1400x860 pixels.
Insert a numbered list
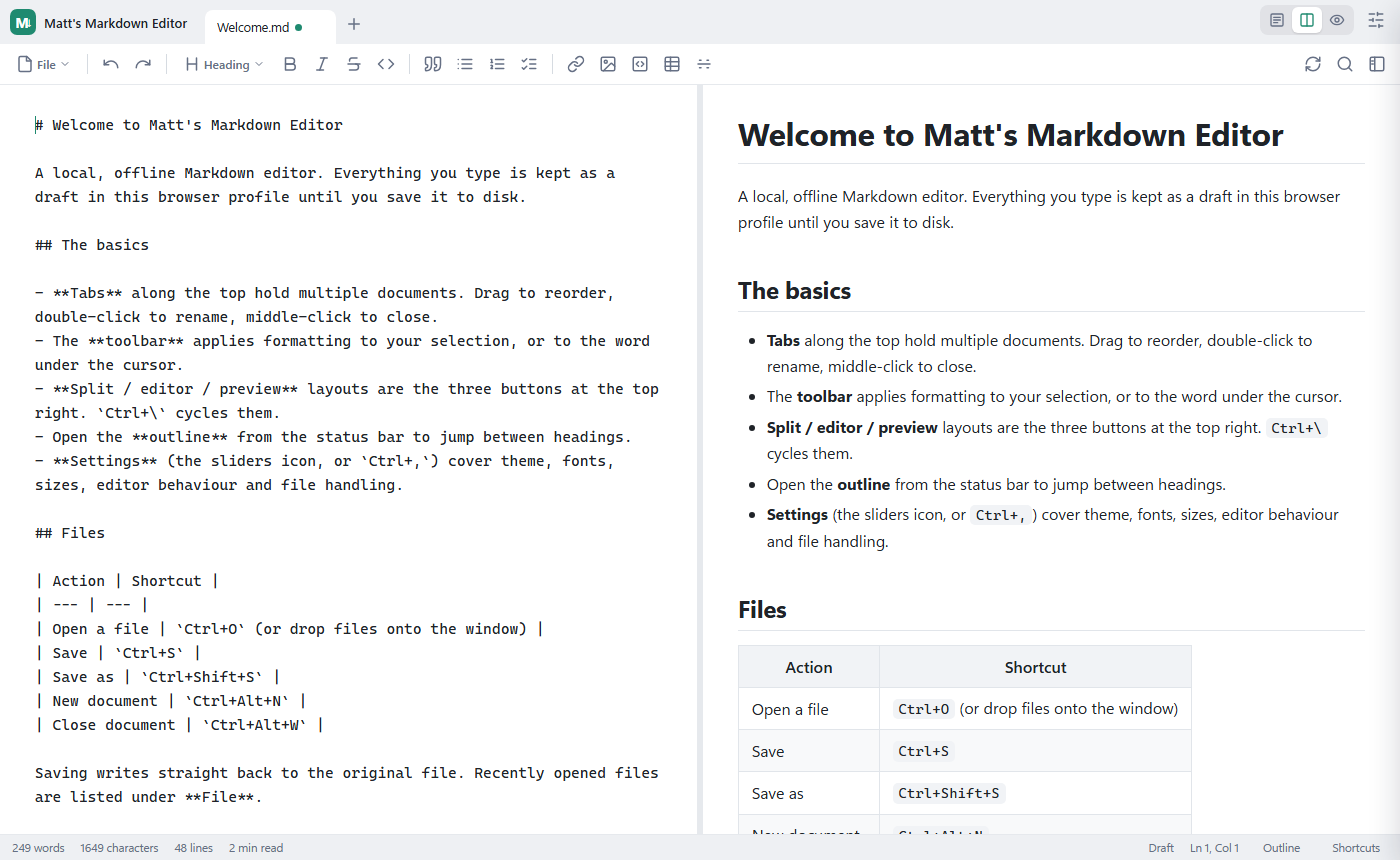point(497,64)
